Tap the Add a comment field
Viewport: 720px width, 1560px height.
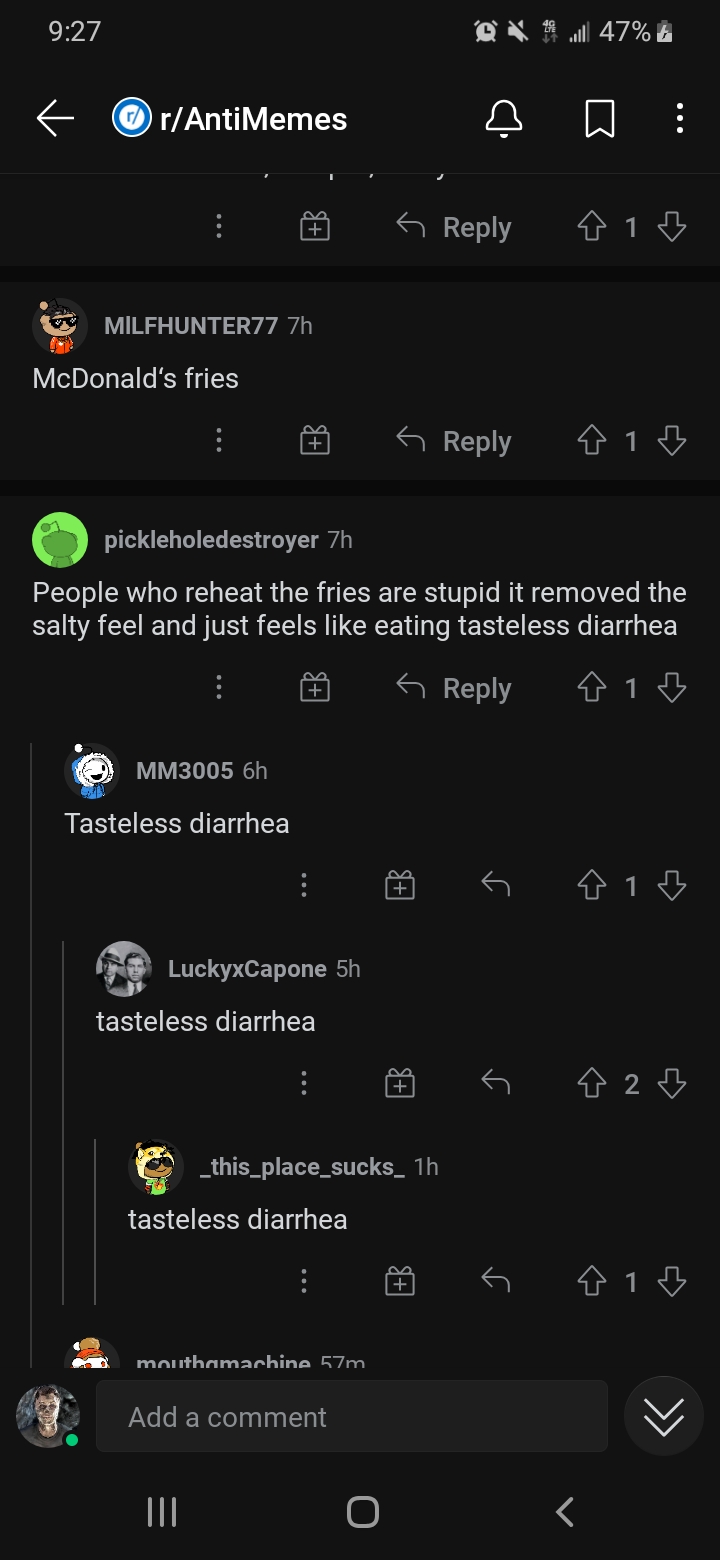click(351, 1417)
